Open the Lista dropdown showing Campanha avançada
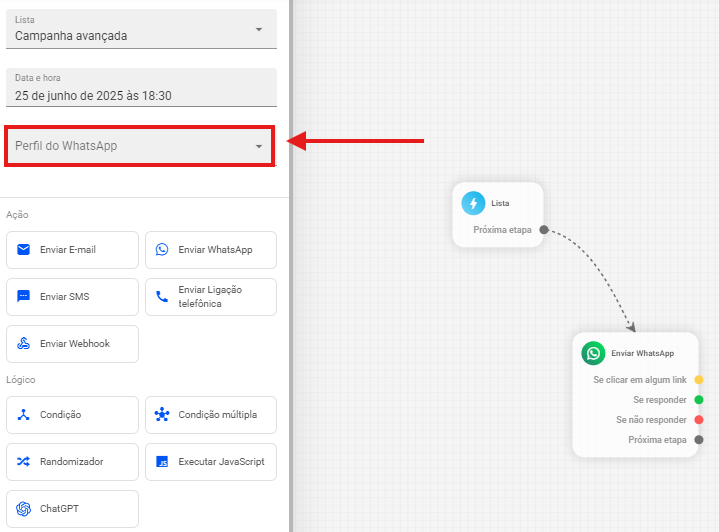 (x=138, y=29)
